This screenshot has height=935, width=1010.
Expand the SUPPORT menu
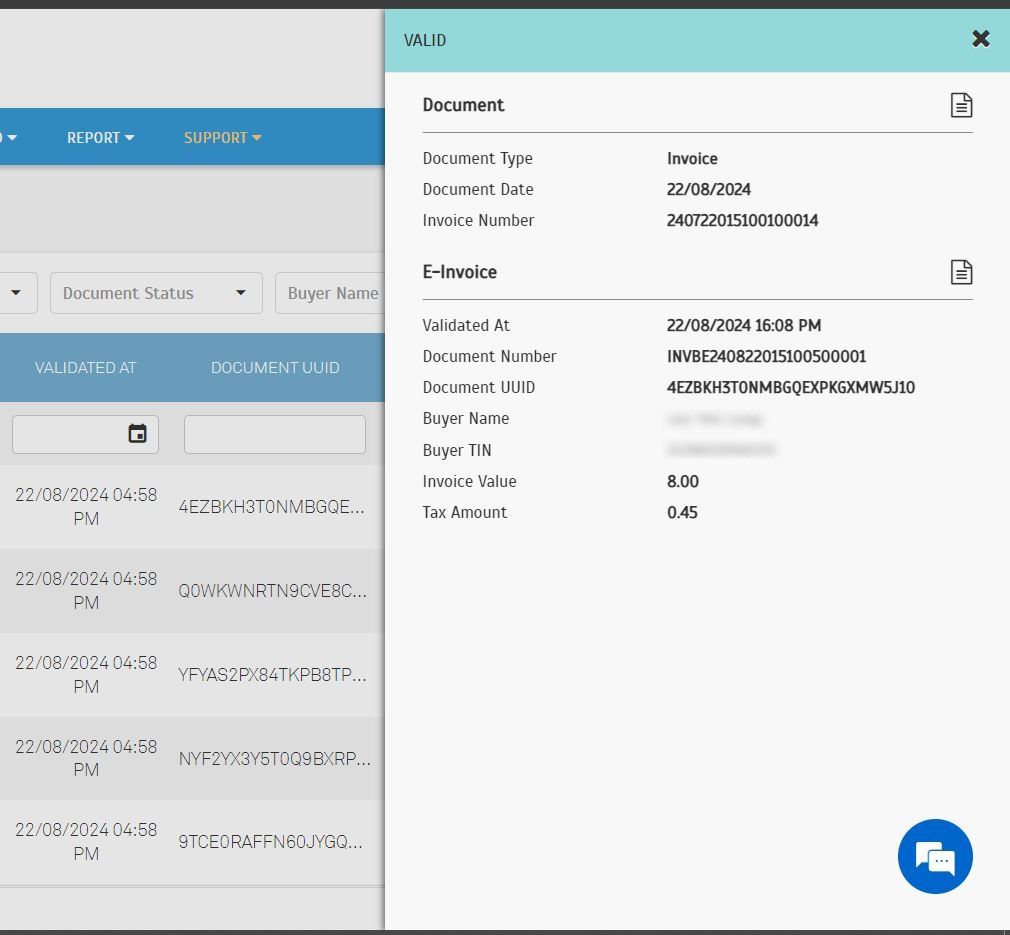pyautogui.click(x=222, y=138)
